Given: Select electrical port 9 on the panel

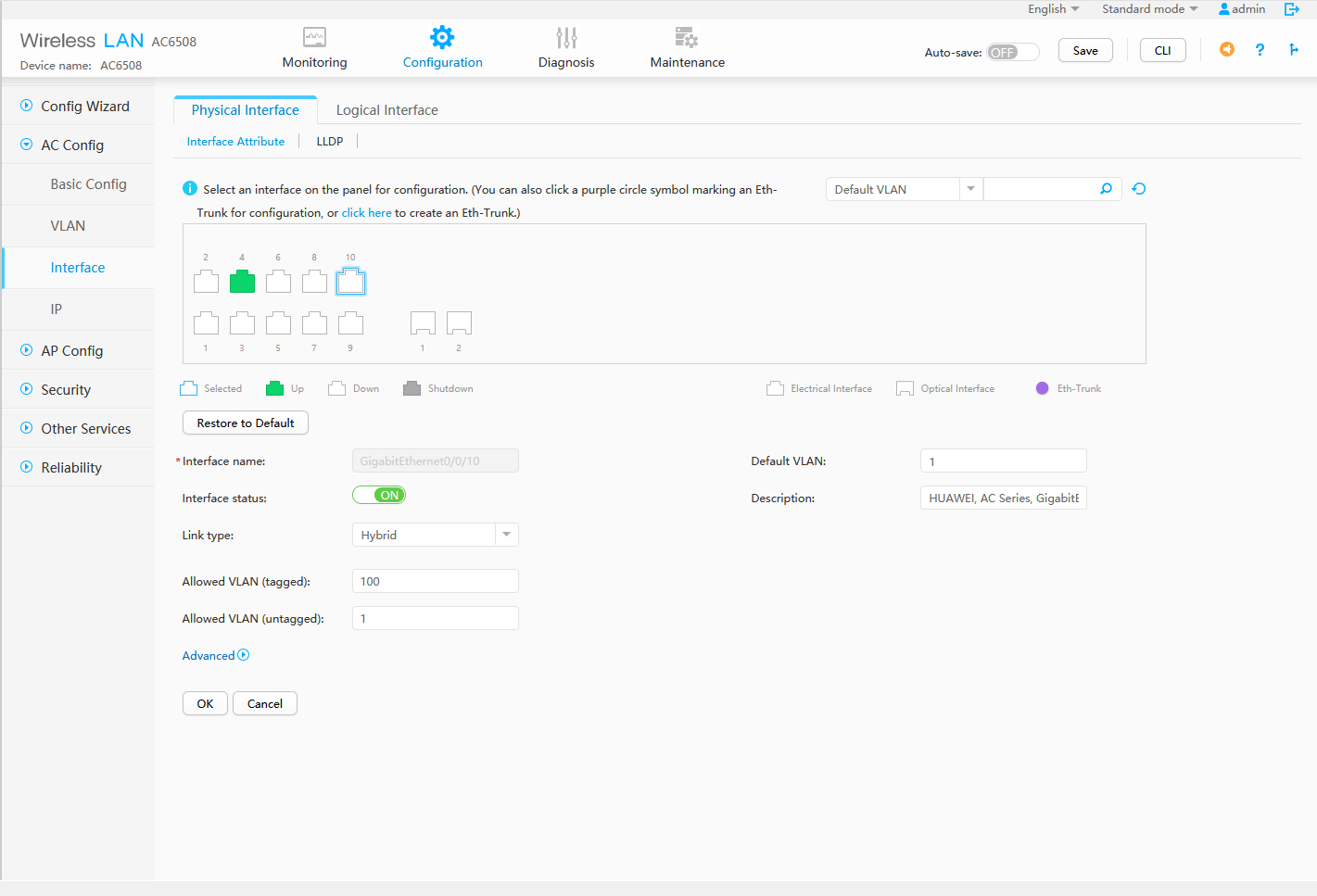Looking at the screenshot, I should [350, 322].
